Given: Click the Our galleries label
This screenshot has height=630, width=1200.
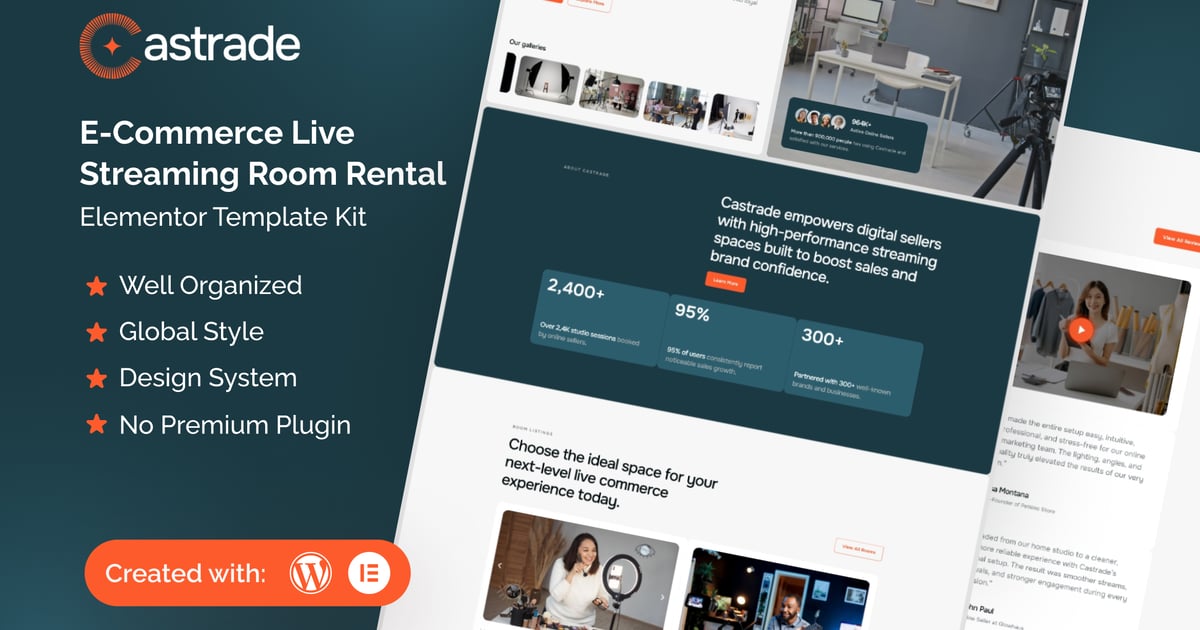Looking at the screenshot, I should click(x=528, y=44).
